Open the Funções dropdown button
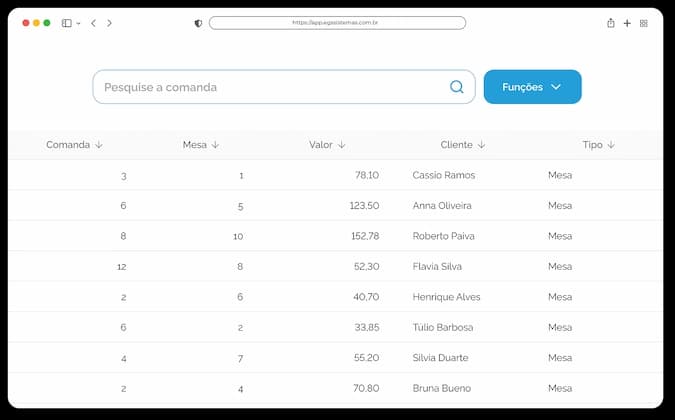This screenshot has height=420, width=675. (533, 87)
